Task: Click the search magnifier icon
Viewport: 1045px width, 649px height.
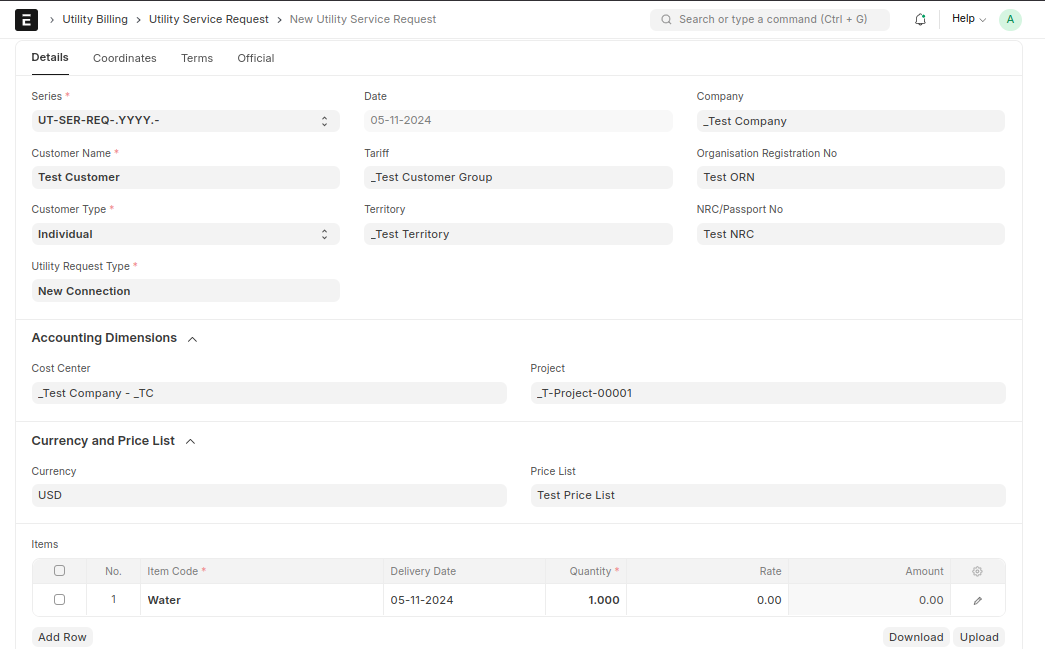Action: point(666,19)
